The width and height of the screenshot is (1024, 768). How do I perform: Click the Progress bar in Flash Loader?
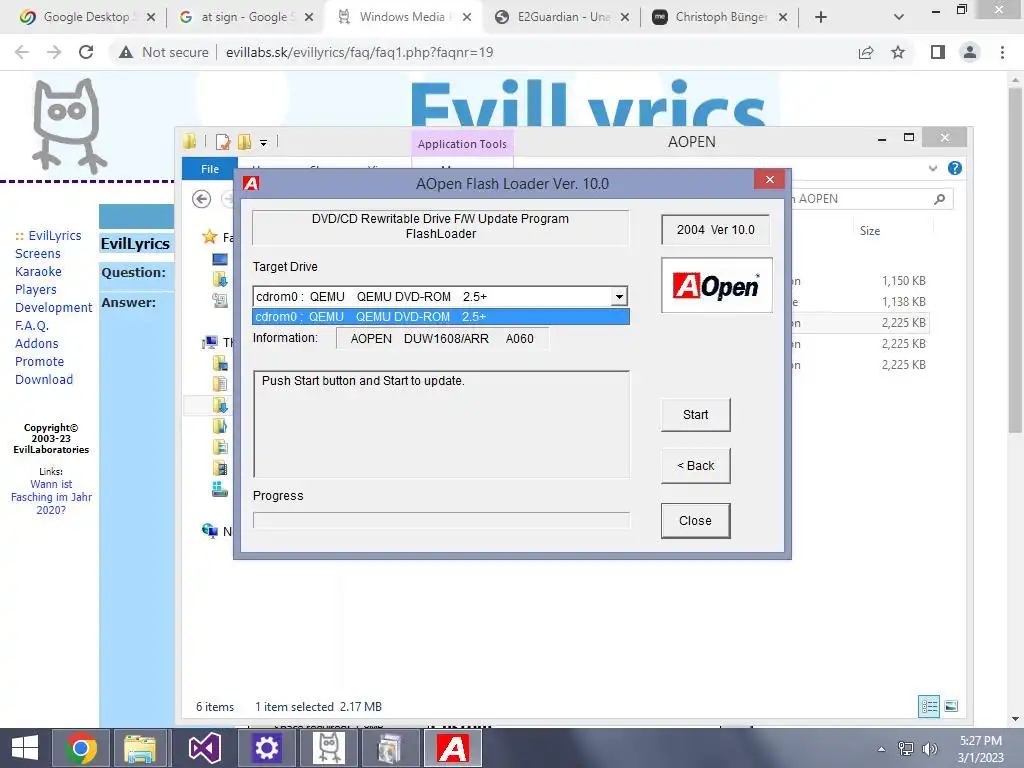click(441, 520)
